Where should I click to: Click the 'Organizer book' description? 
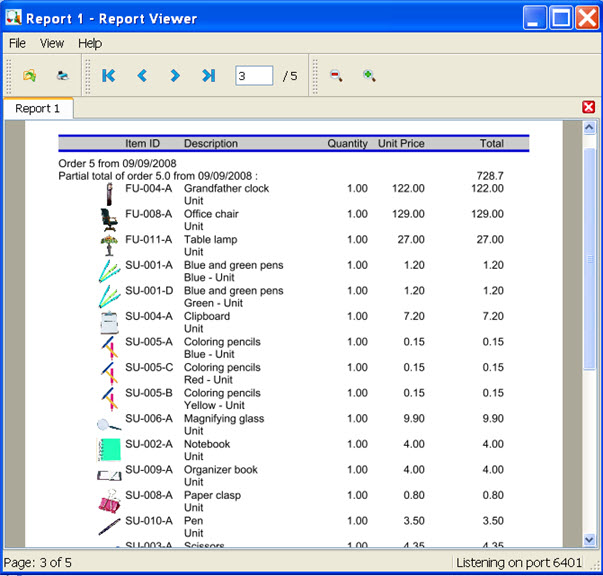[221, 470]
